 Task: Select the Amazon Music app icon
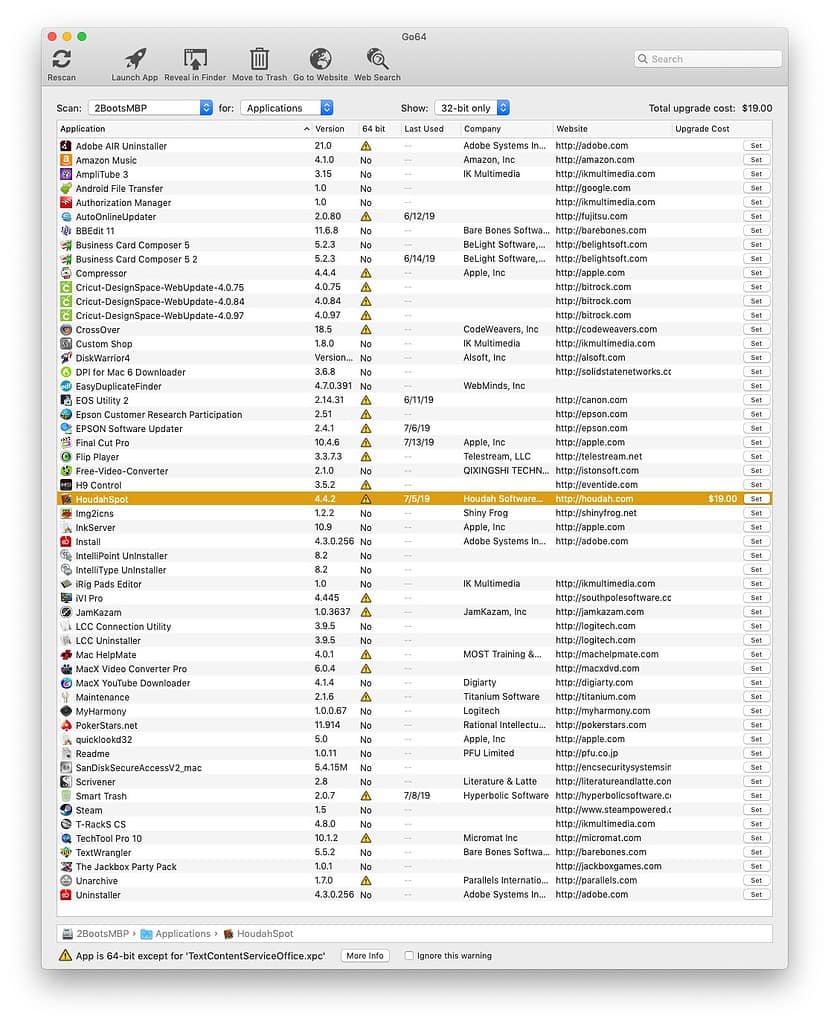66,160
